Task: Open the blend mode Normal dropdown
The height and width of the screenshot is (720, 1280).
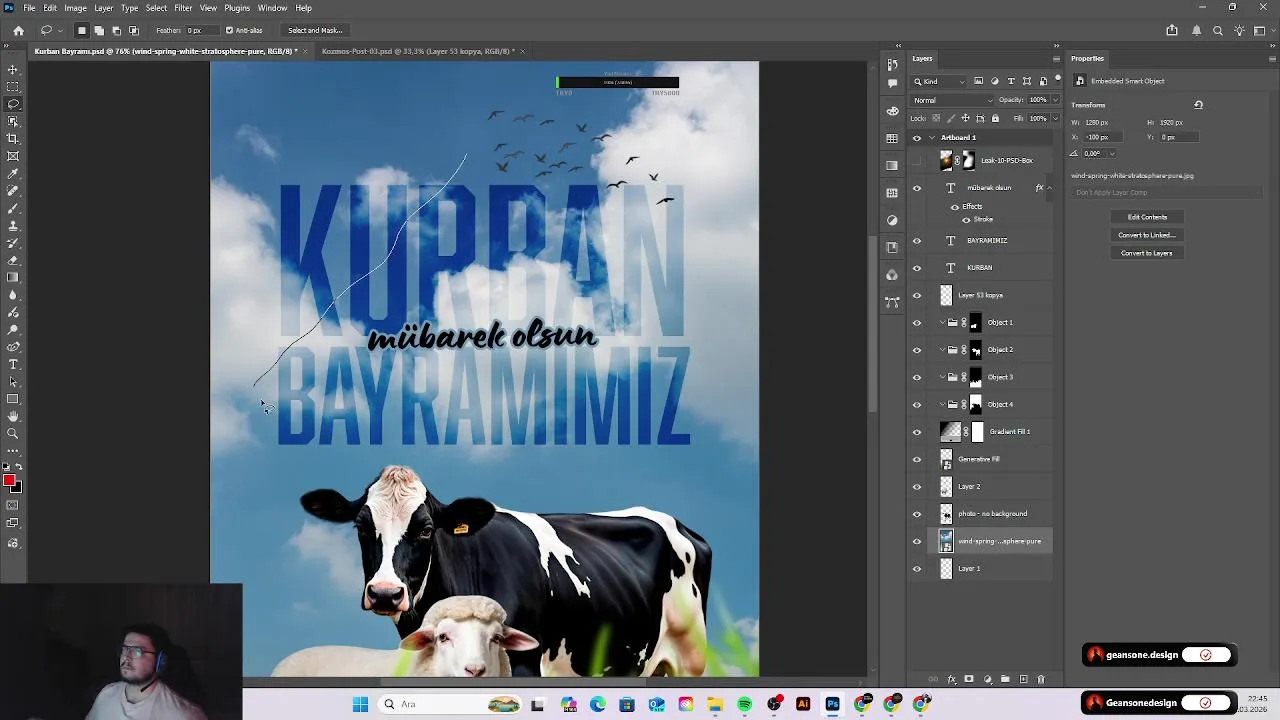Action: tap(953, 100)
